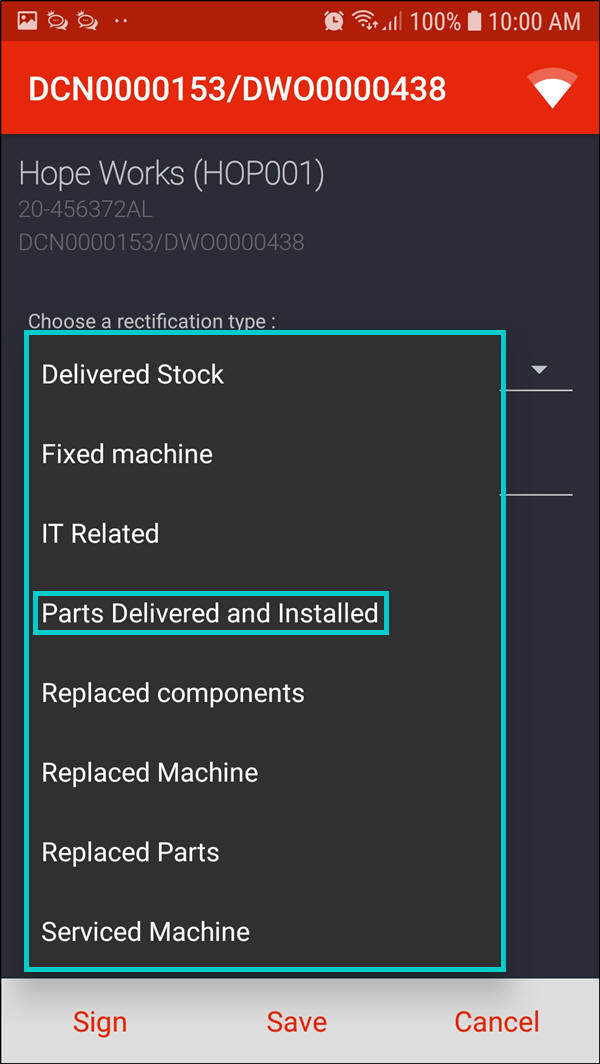This screenshot has width=600, height=1064.
Task: Tap the alarm clock status icon
Action: tap(334, 20)
